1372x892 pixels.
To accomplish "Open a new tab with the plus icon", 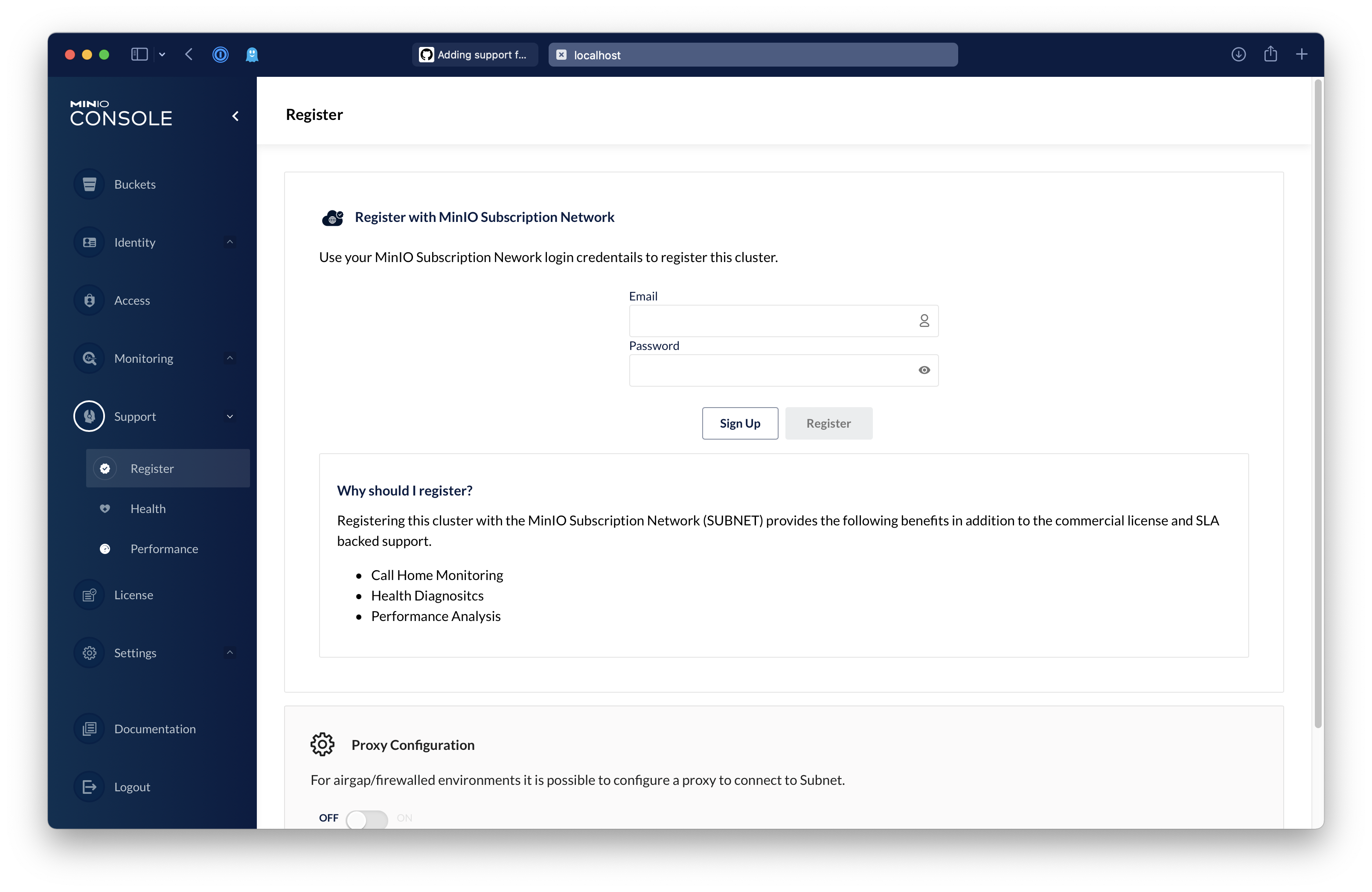I will [1302, 55].
